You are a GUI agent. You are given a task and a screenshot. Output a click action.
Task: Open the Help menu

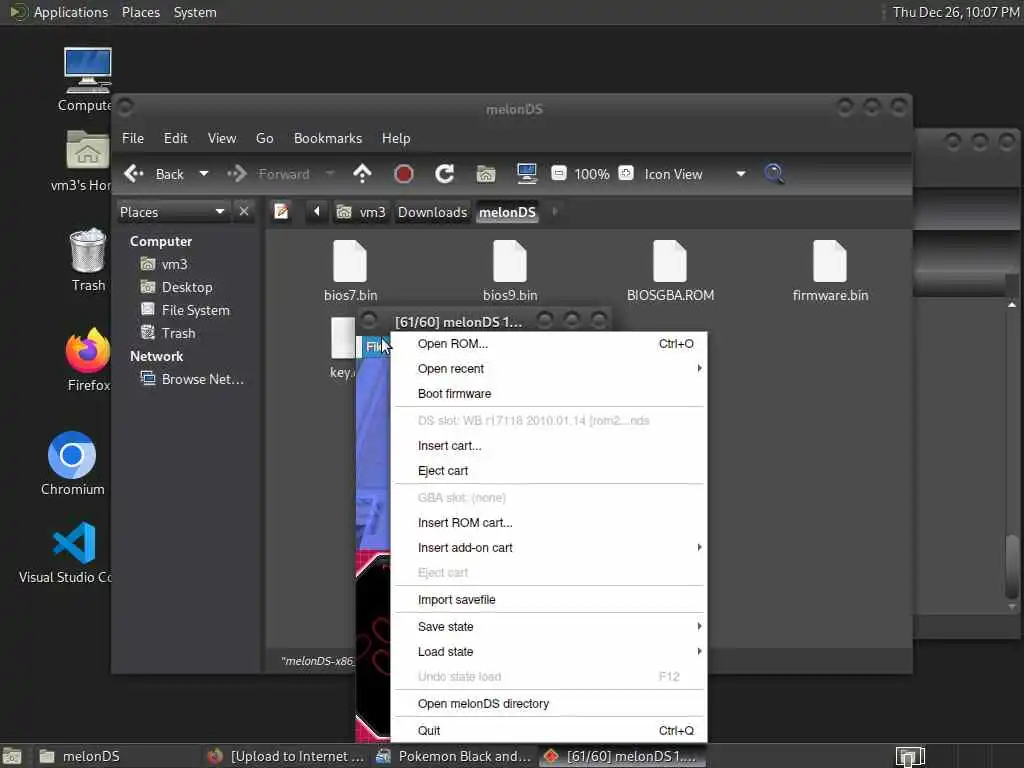point(396,138)
